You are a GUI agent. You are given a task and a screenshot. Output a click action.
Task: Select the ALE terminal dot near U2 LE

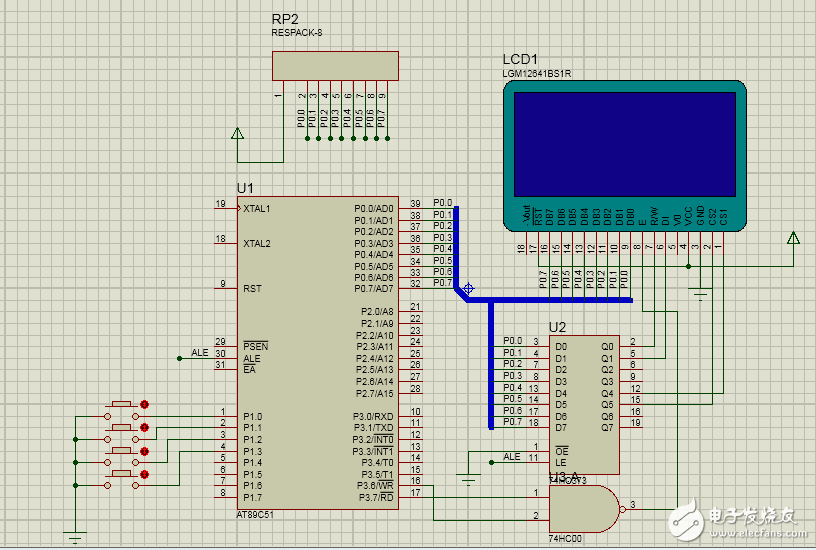(491, 462)
